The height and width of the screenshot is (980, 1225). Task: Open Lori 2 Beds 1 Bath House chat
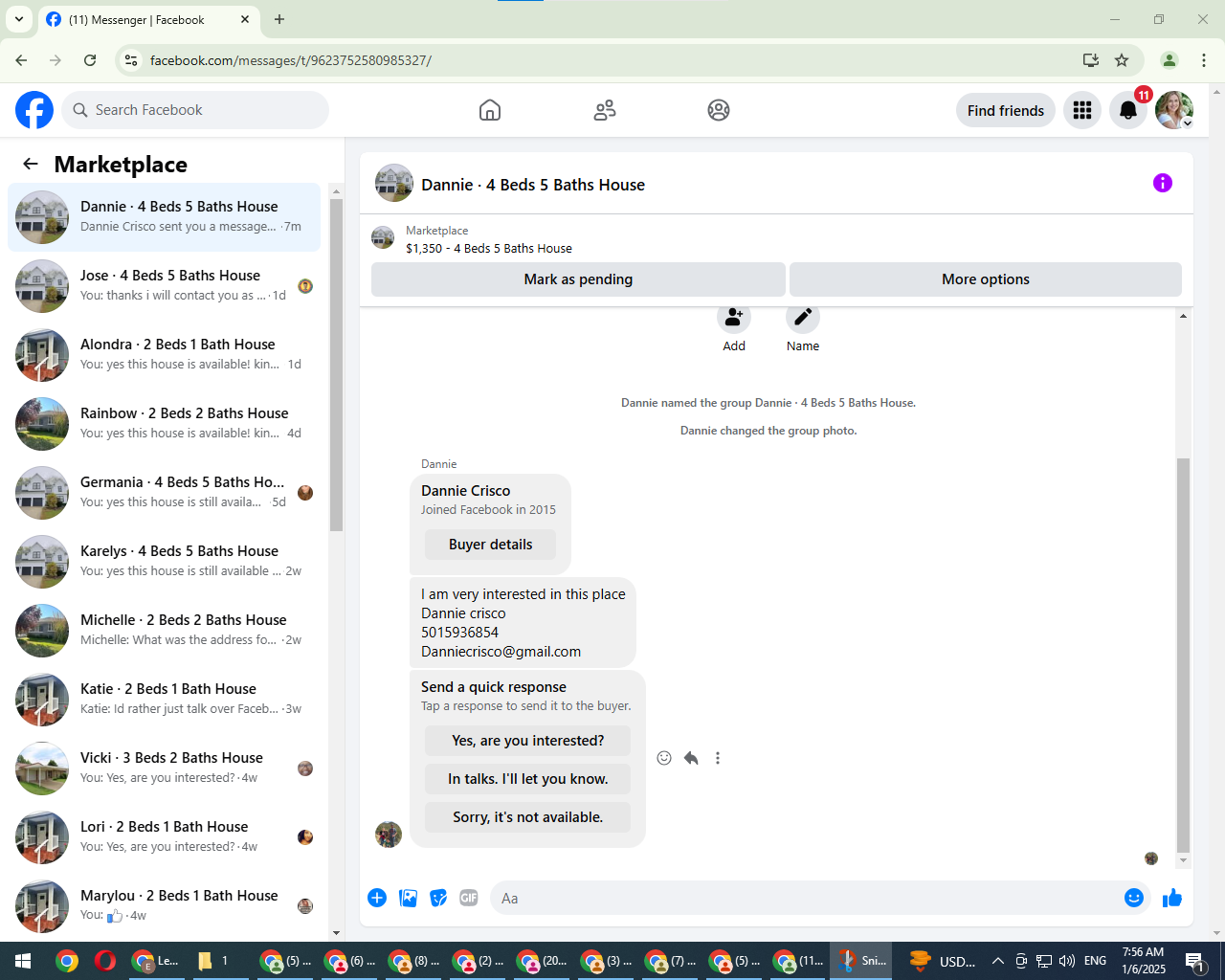tap(165, 837)
